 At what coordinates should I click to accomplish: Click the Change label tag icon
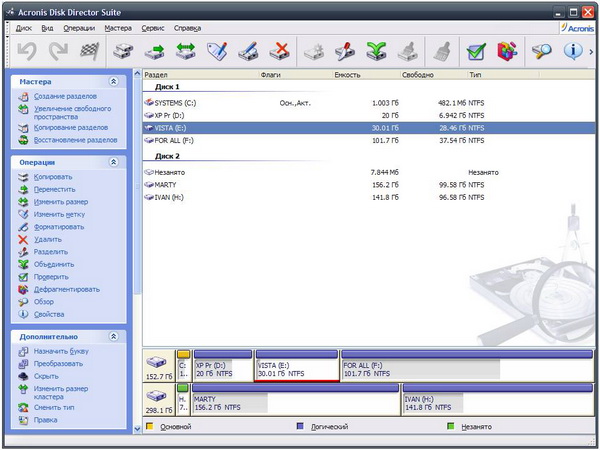(217, 51)
